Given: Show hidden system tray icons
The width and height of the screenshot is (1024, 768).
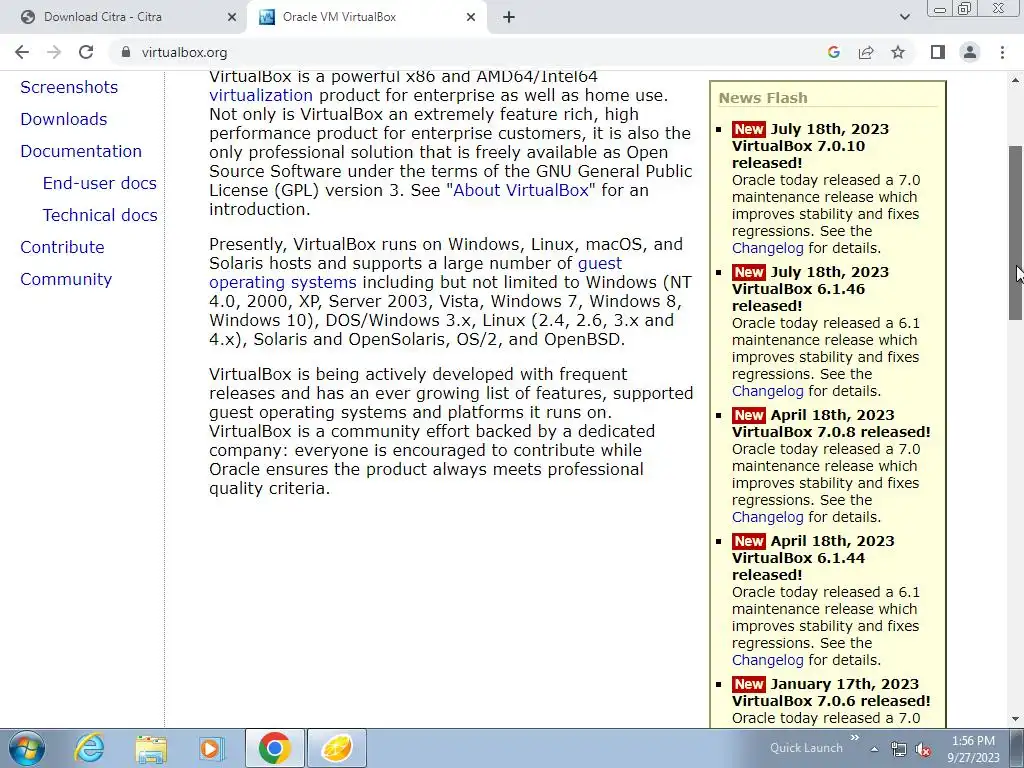Looking at the screenshot, I should point(874,749).
